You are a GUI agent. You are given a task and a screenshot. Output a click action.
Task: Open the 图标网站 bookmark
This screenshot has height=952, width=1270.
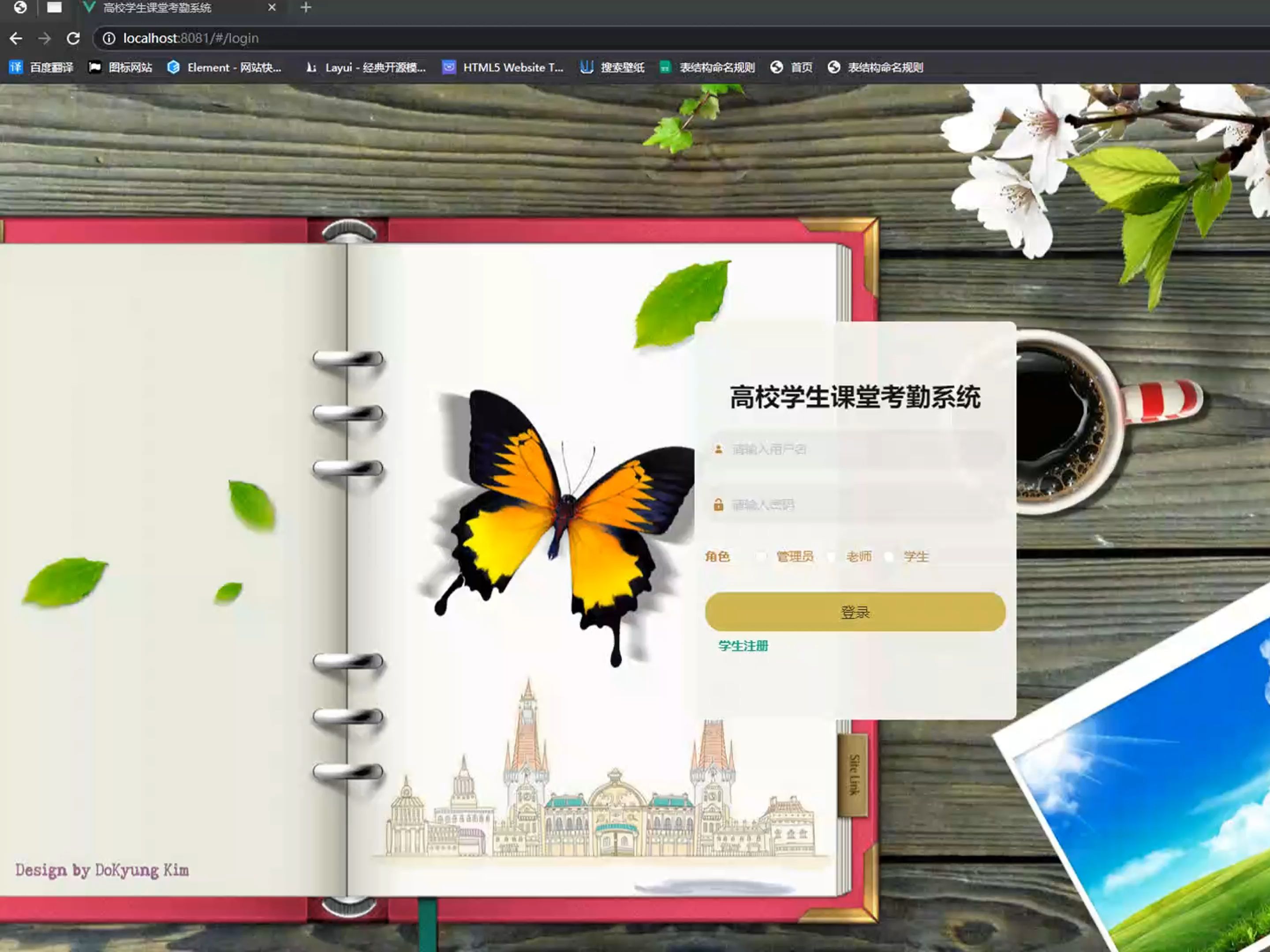coord(120,68)
